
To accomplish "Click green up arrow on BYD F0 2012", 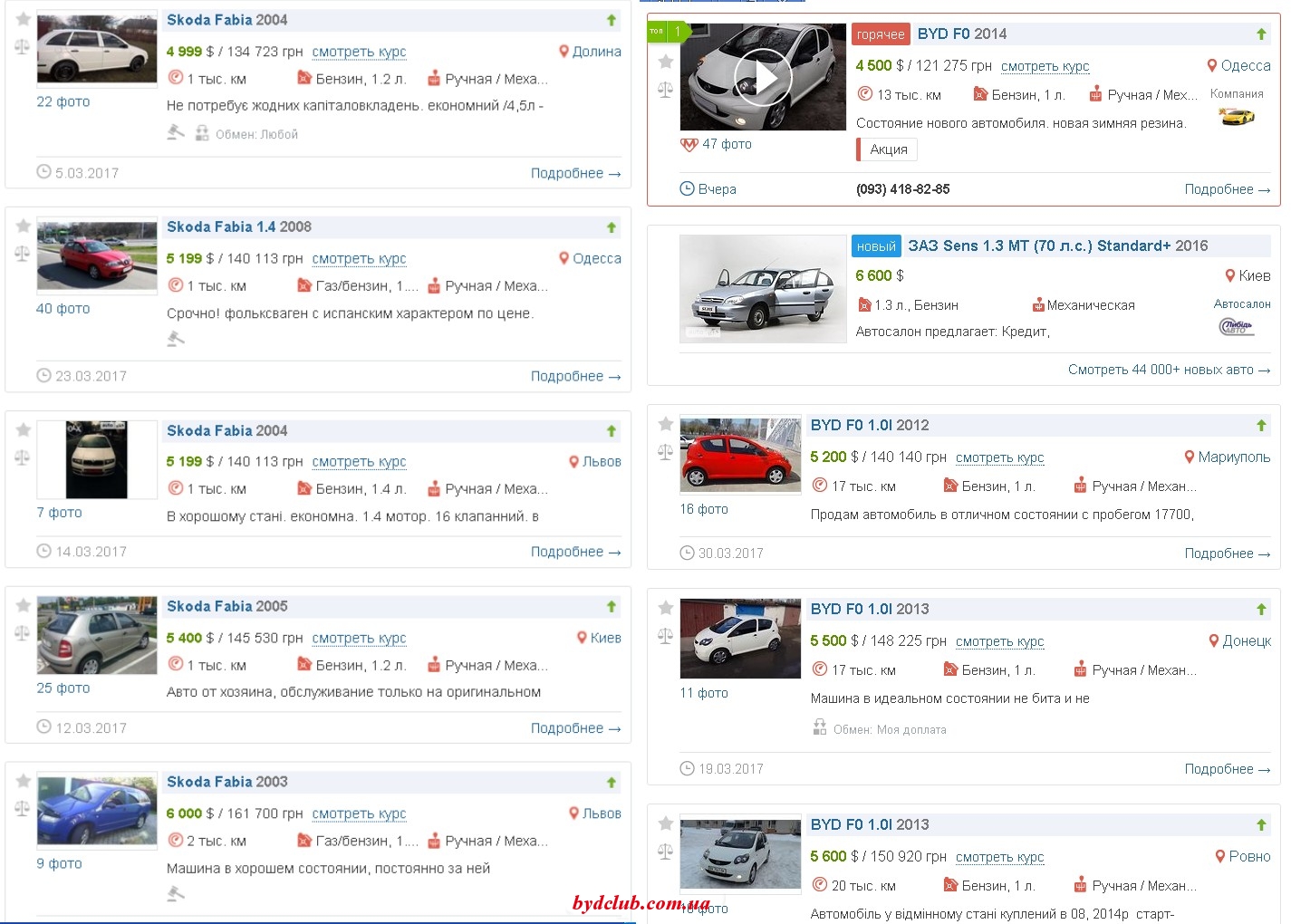I will click(x=1260, y=426).
